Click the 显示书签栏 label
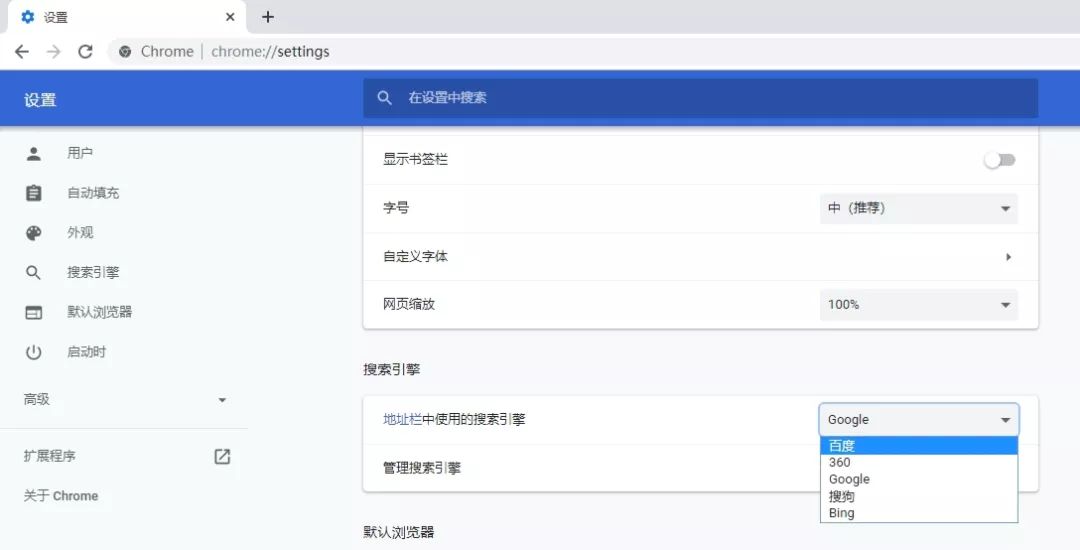This screenshot has height=550, width=1080. [x=415, y=159]
